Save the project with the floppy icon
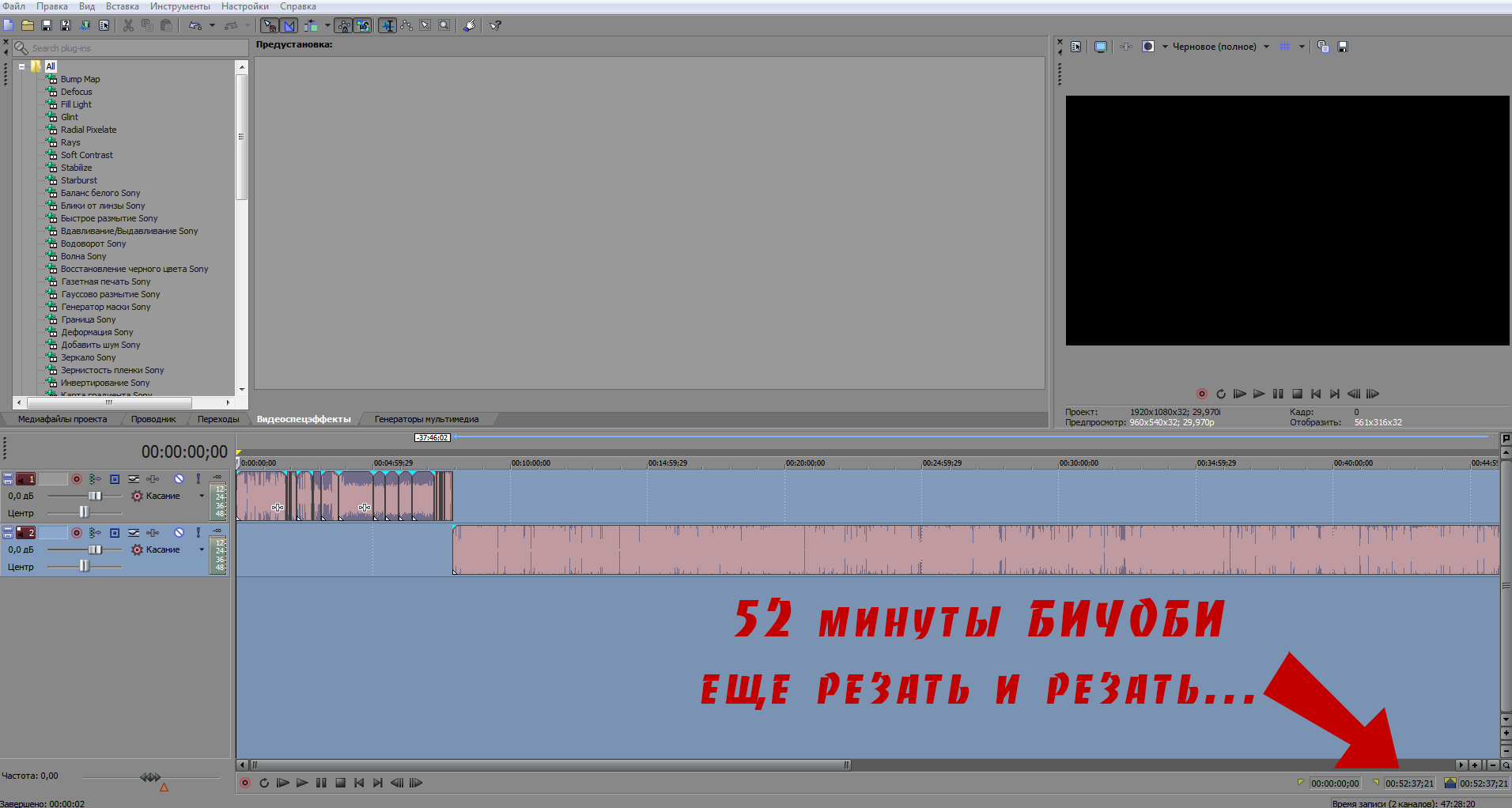This screenshot has width=1512, height=808. (x=47, y=25)
